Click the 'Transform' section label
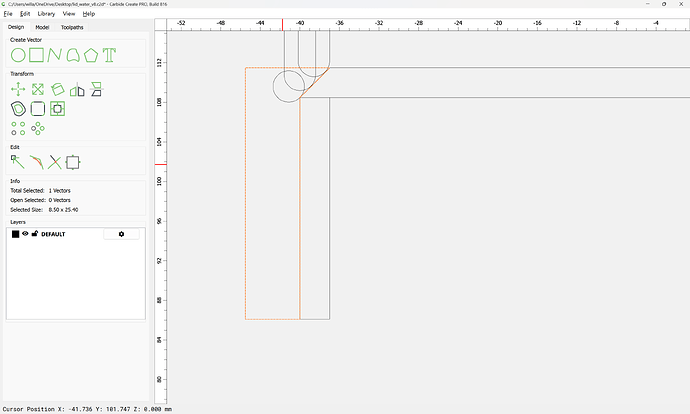Viewport: 690px width, 414px height. (22, 73)
